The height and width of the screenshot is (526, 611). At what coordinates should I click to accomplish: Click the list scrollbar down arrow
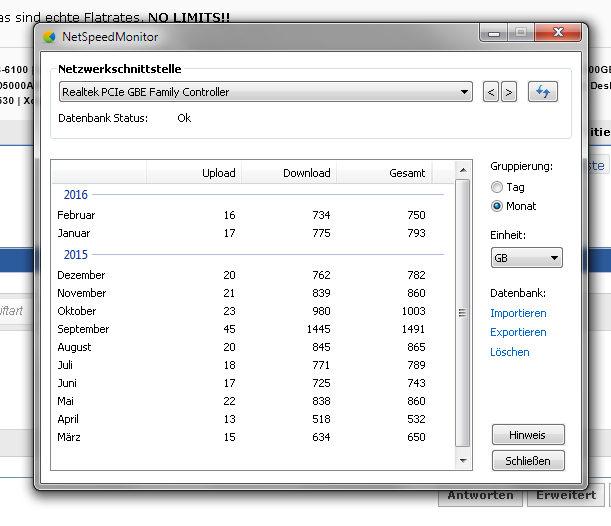(x=463, y=461)
